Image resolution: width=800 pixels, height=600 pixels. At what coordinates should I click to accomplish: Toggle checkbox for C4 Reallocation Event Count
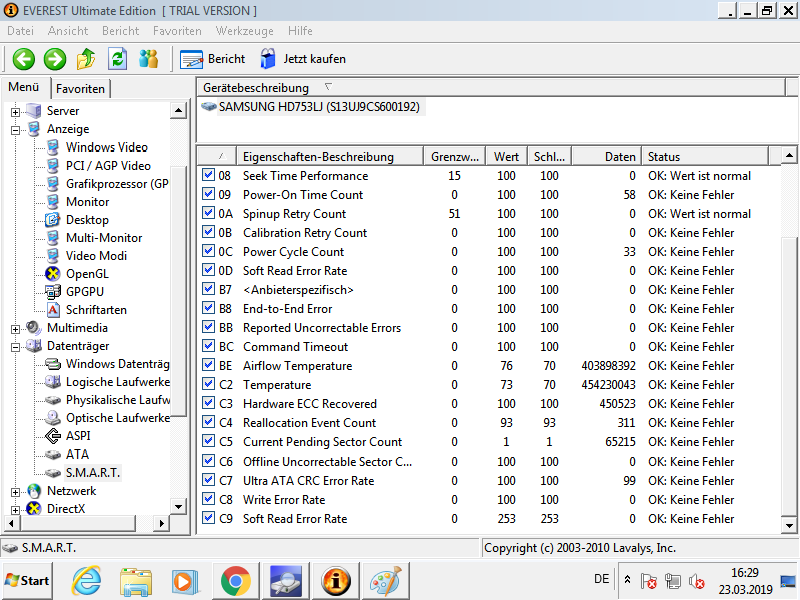[208, 422]
